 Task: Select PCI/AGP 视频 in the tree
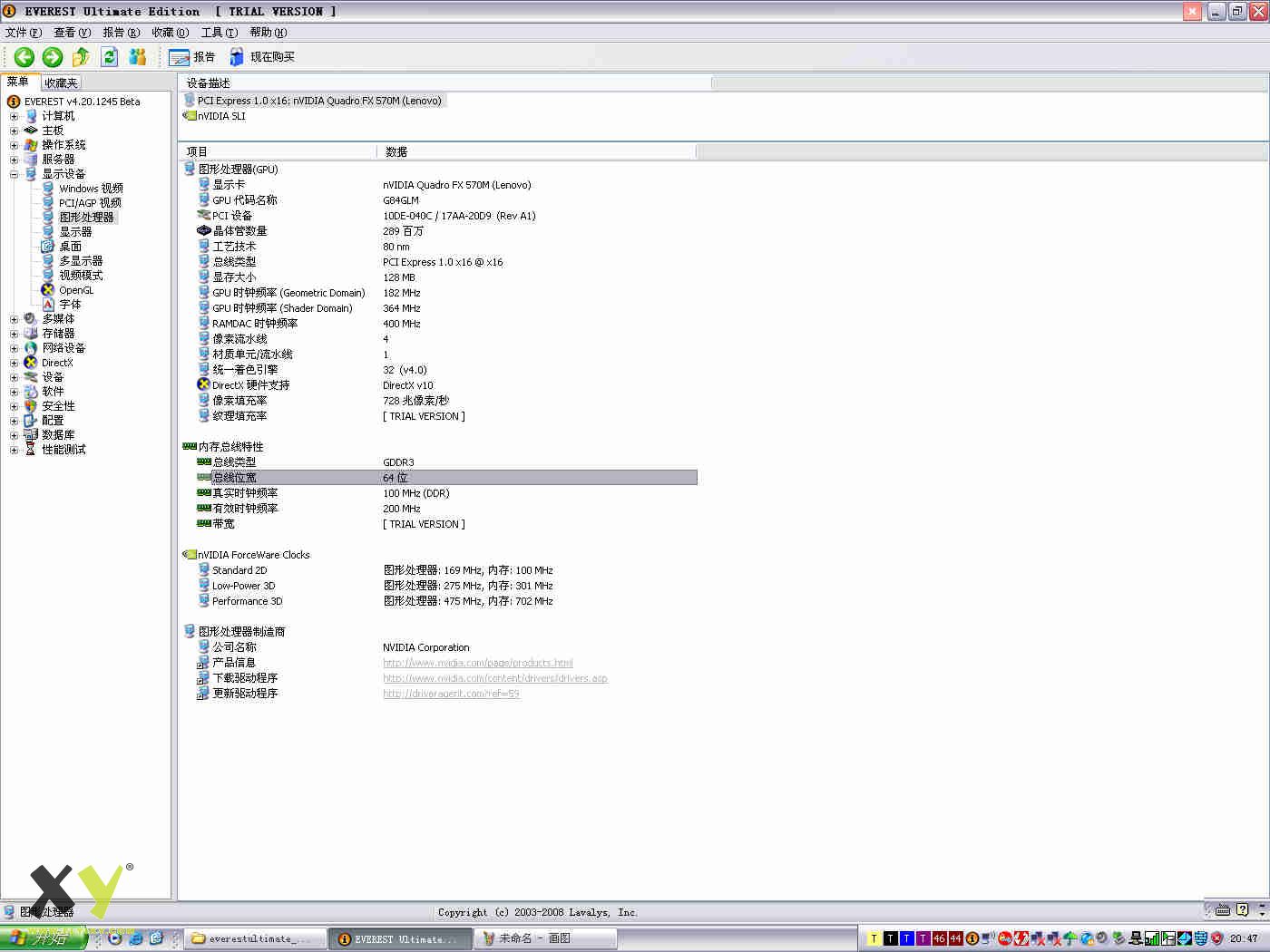(x=90, y=203)
